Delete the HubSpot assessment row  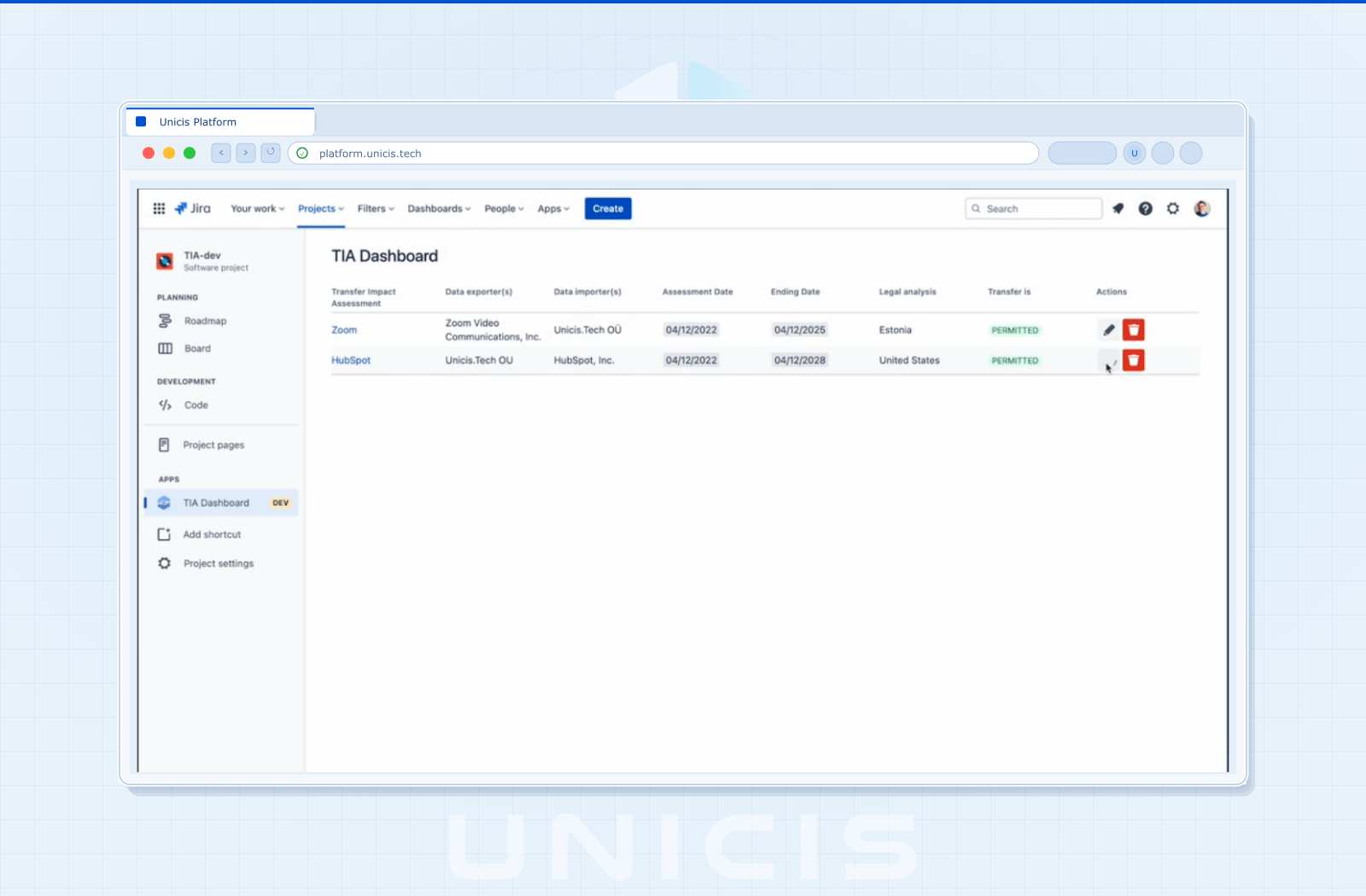click(x=1134, y=360)
